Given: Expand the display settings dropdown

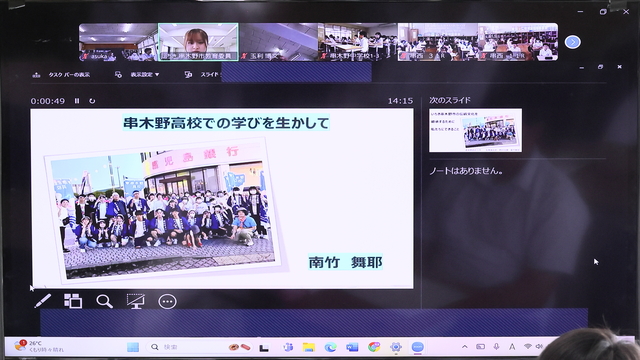Looking at the screenshot, I should point(137,75).
